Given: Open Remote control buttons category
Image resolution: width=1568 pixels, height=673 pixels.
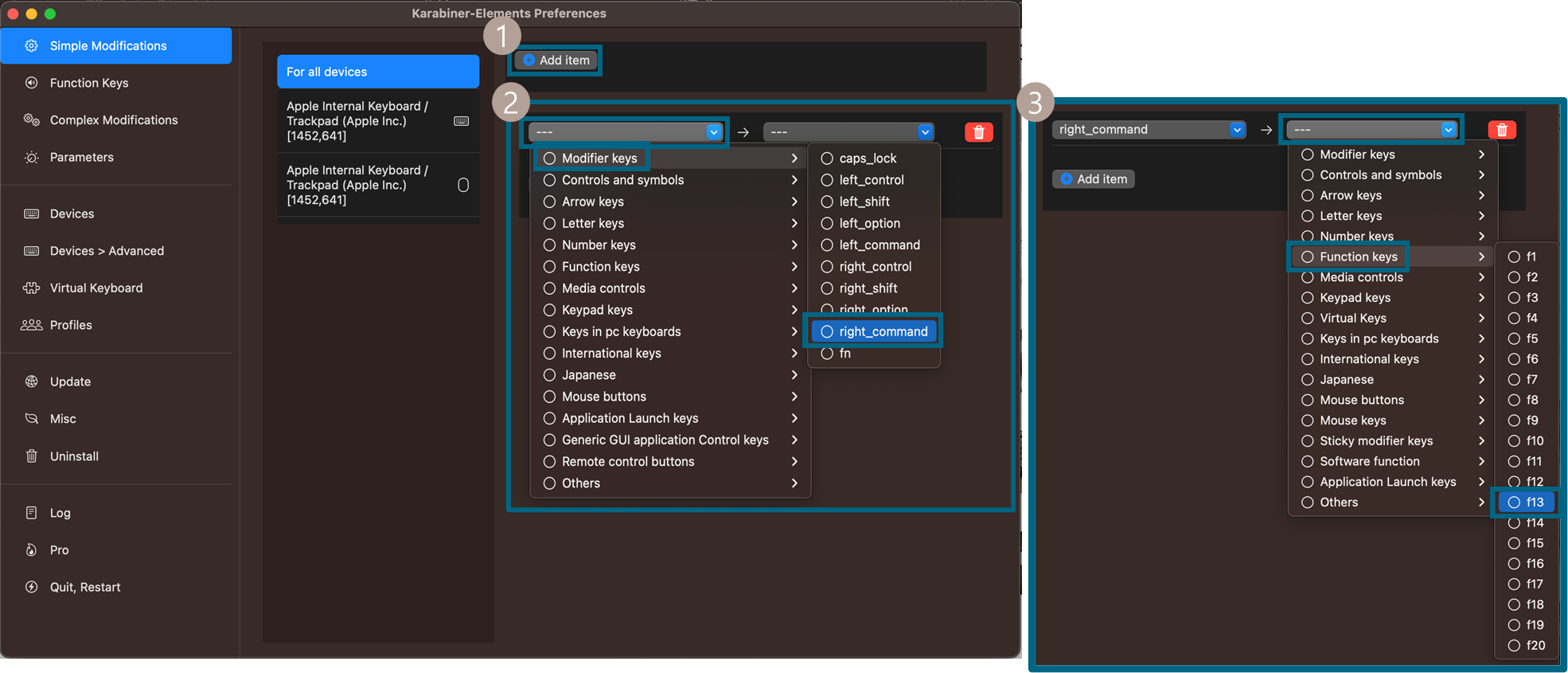Looking at the screenshot, I should click(670, 461).
